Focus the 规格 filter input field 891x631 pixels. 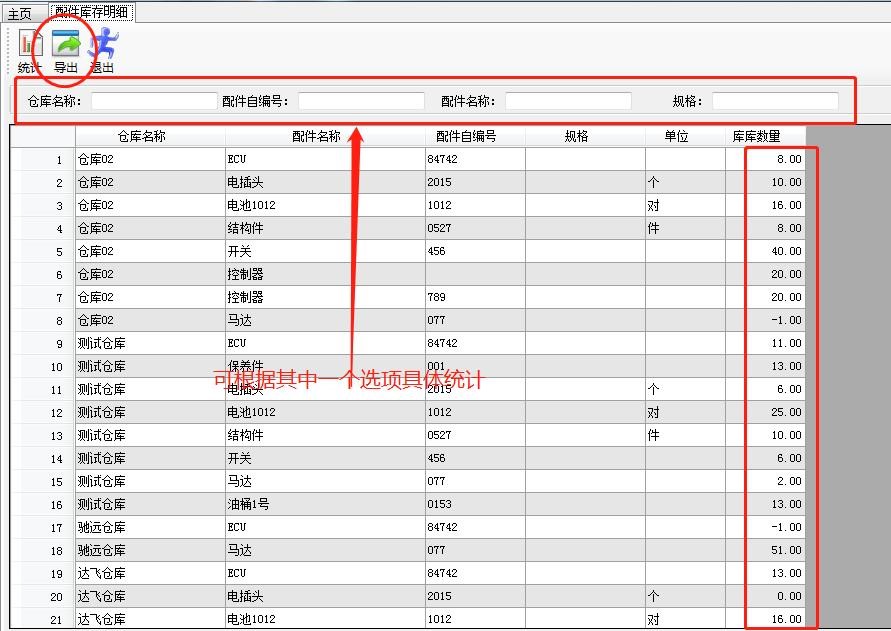tap(775, 101)
